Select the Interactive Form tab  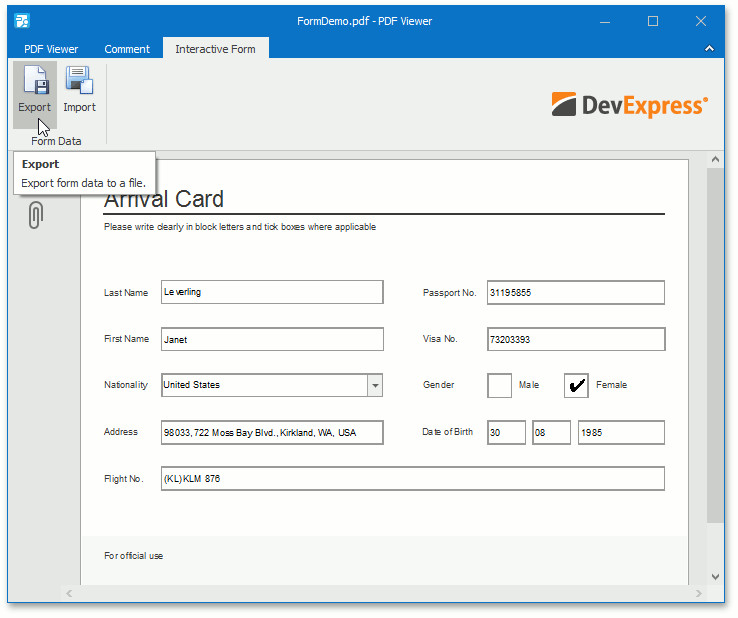pyautogui.click(x=215, y=49)
